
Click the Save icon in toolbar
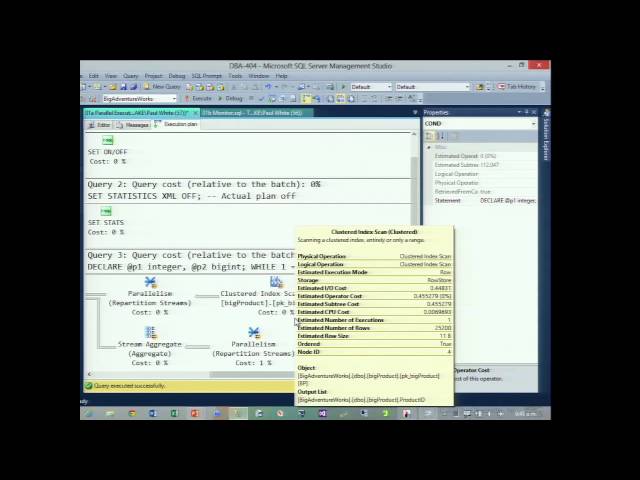coord(123,87)
